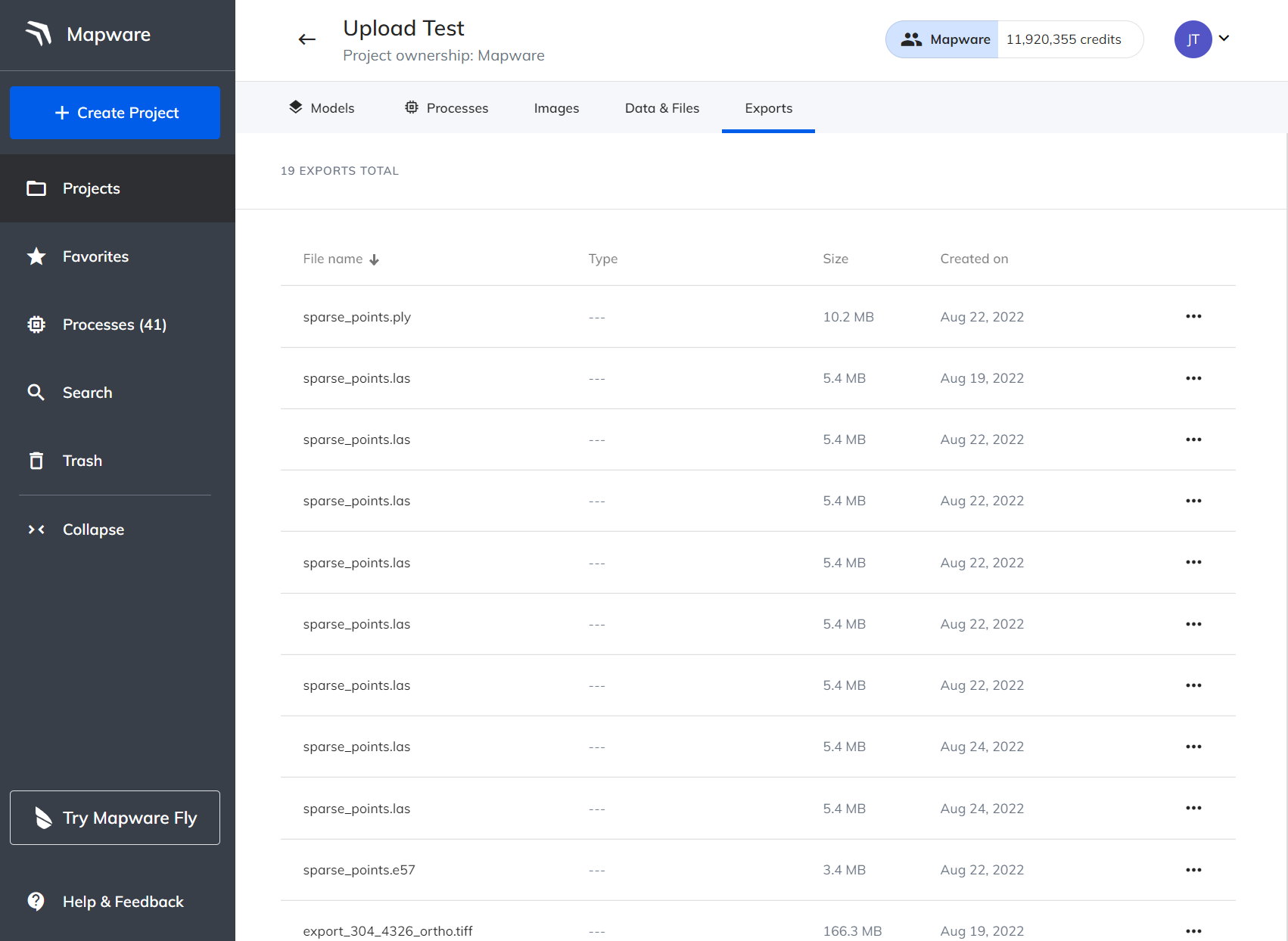This screenshot has width=1288, height=941.
Task: Select the Mapware organization credits badge
Action: [x=1014, y=39]
